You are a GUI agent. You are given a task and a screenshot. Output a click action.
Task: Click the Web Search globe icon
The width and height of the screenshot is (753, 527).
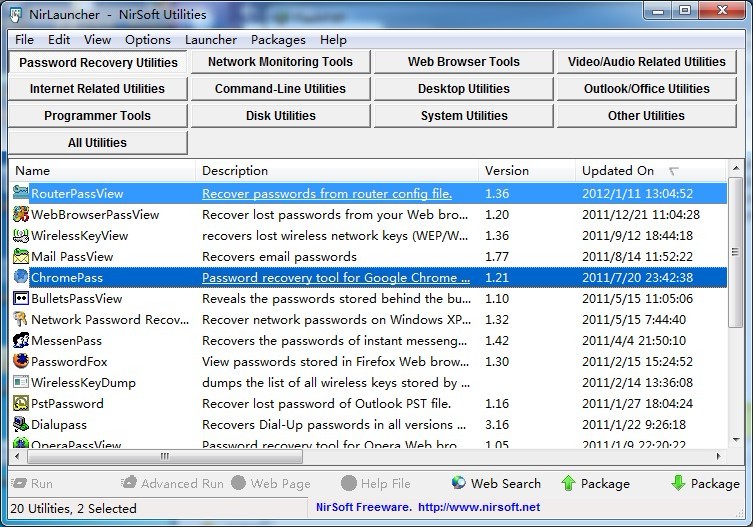(x=459, y=483)
